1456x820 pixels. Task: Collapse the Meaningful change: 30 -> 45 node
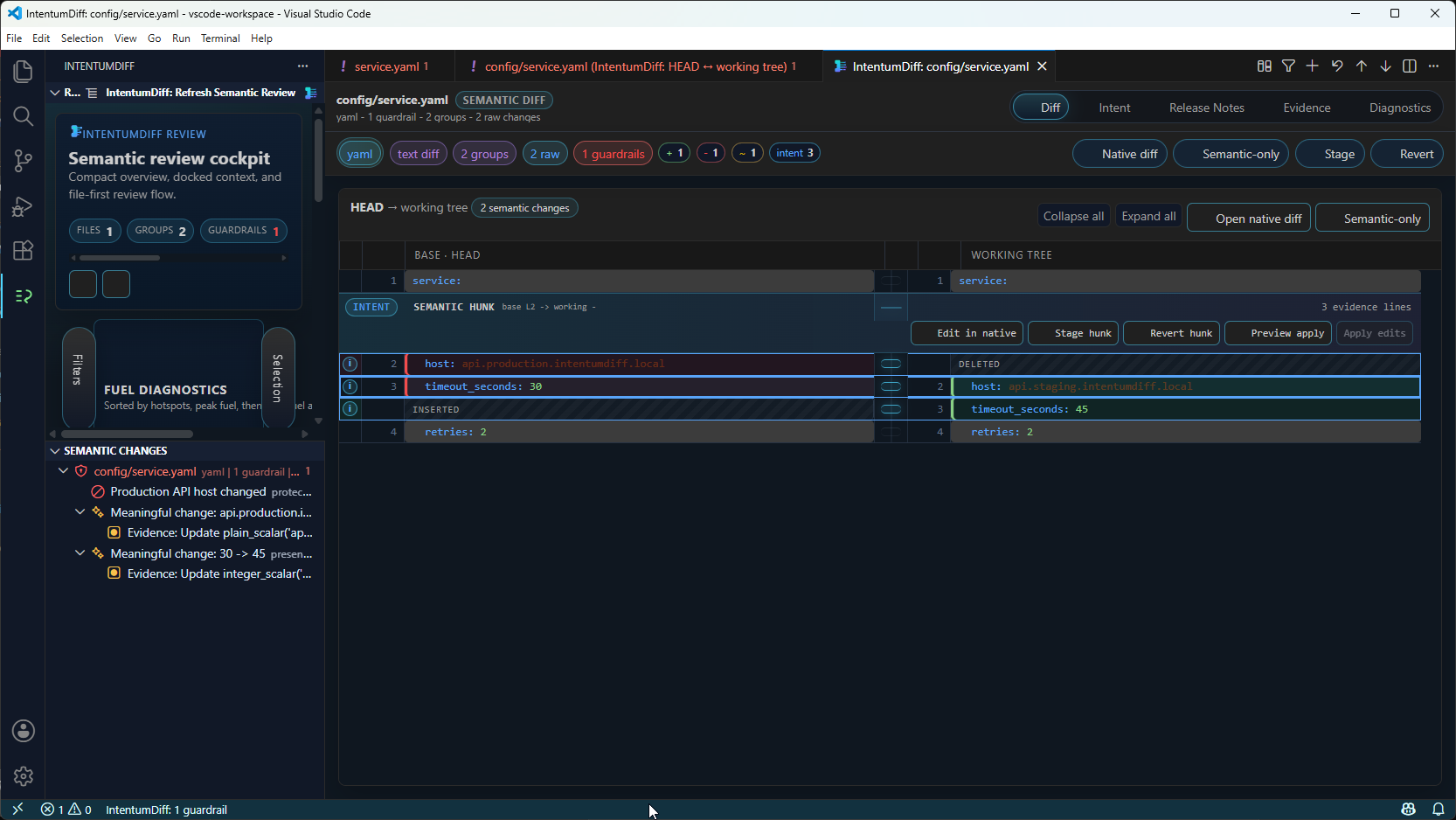(x=80, y=553)
